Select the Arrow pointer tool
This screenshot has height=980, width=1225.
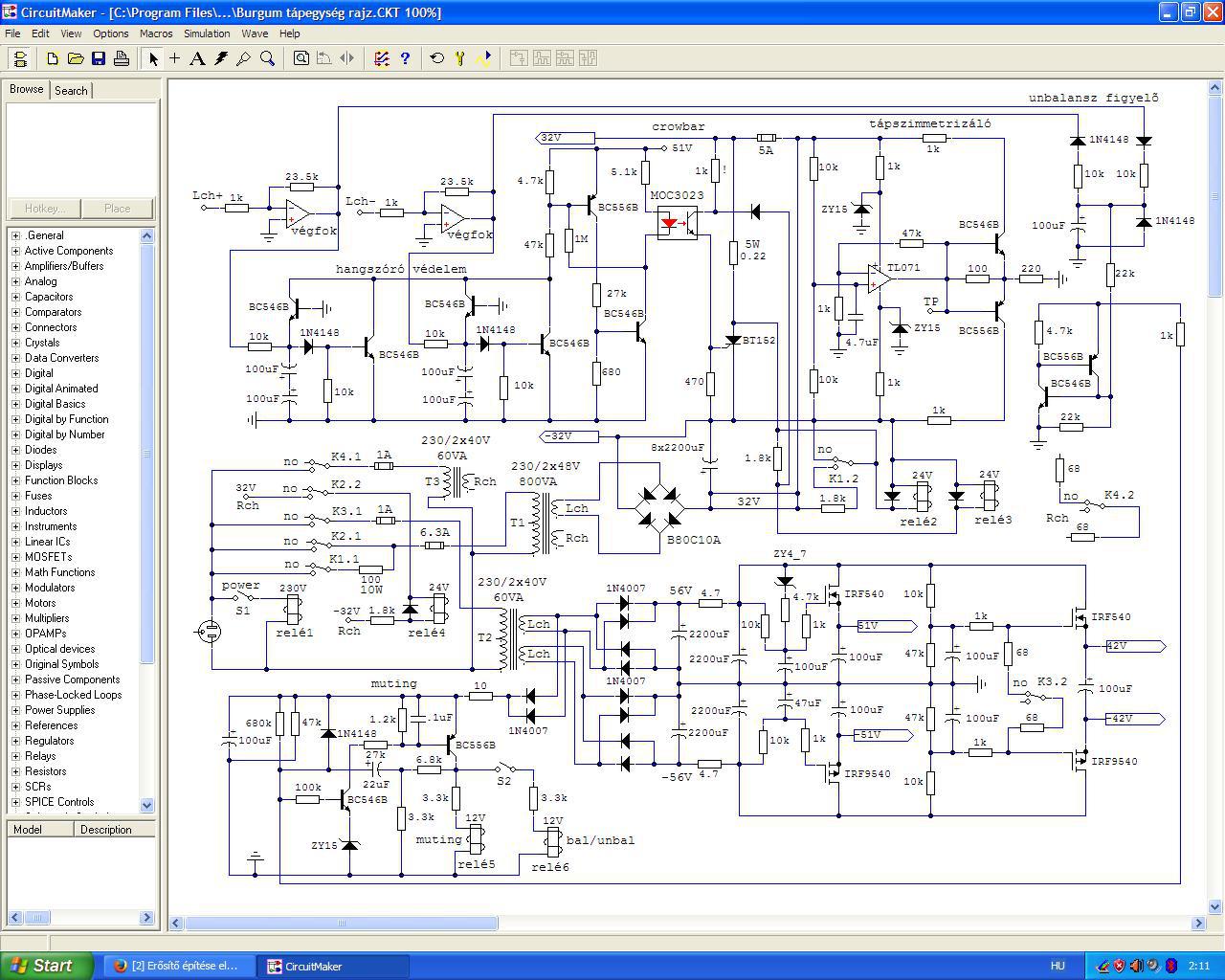[153, 58]
